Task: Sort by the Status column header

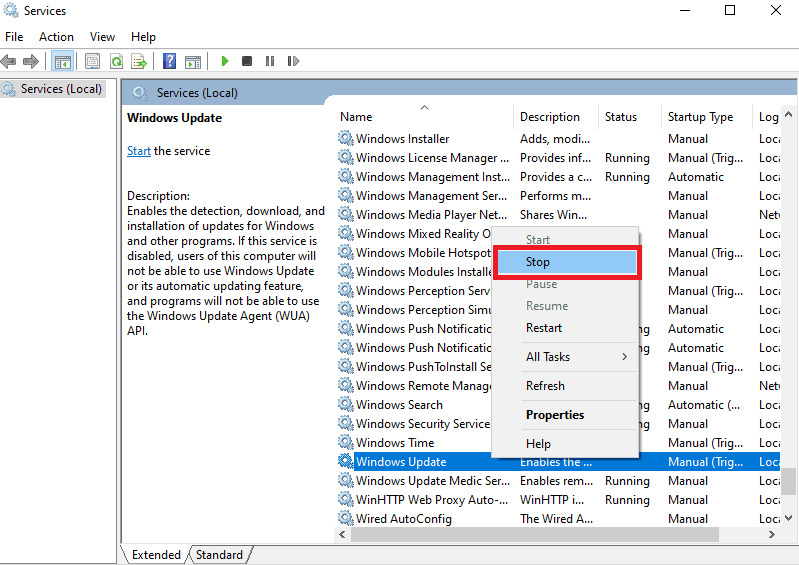Action: coord(630,117)
